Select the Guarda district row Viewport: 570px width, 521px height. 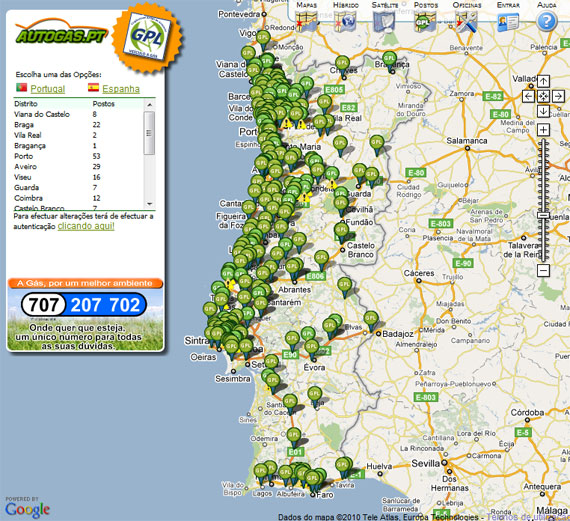click(x=78, y=188)
